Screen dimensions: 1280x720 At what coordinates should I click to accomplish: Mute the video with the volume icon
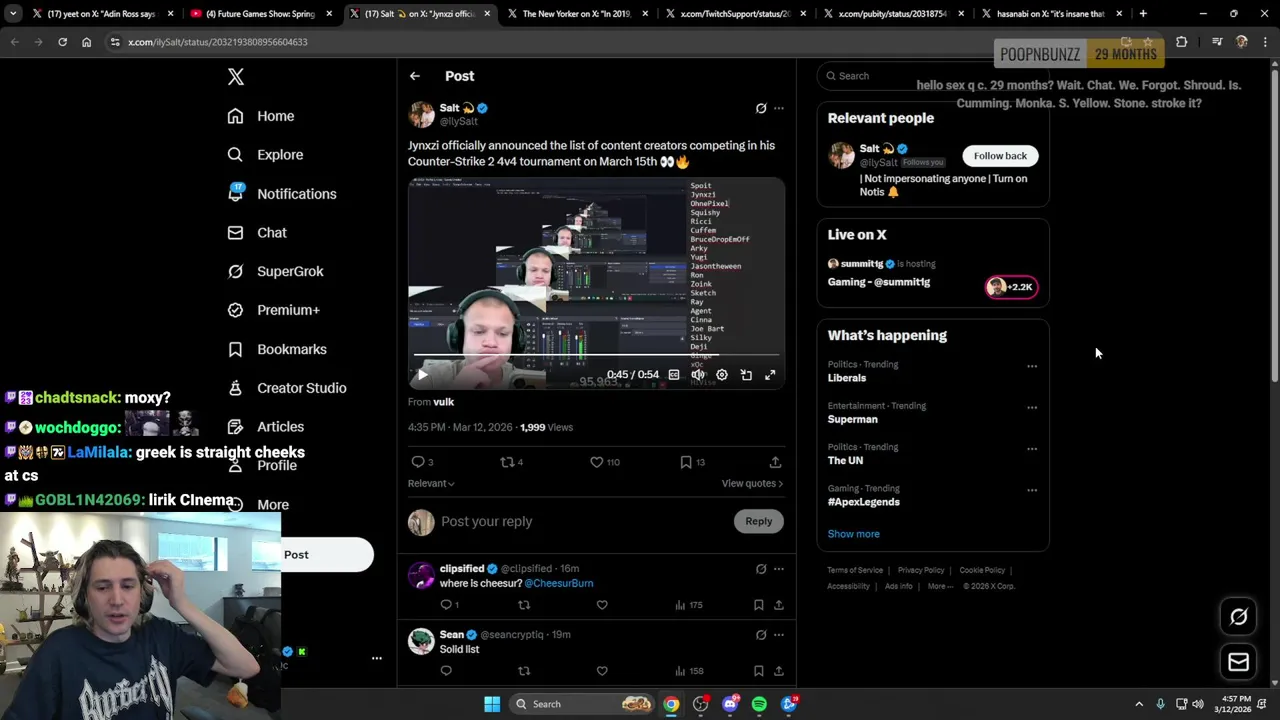[698, 375]
